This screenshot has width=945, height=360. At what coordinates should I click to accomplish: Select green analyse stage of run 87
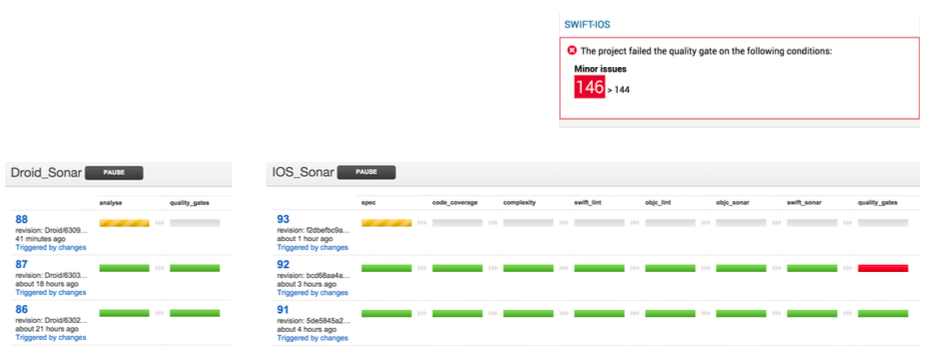pyautogui.click(x=124, y=268)
